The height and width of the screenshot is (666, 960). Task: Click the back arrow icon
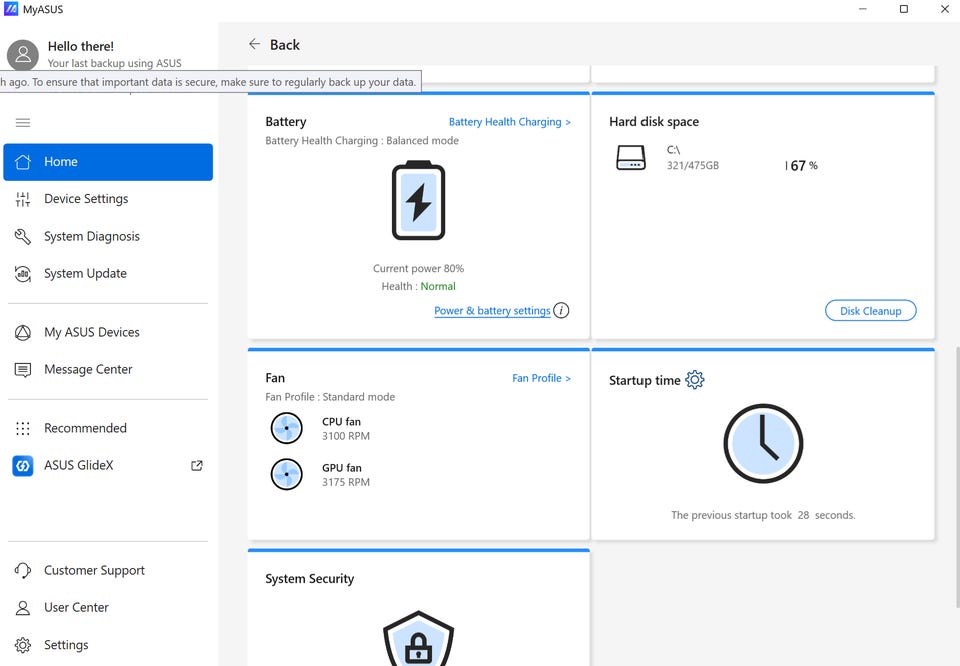[x=255, y=44]
